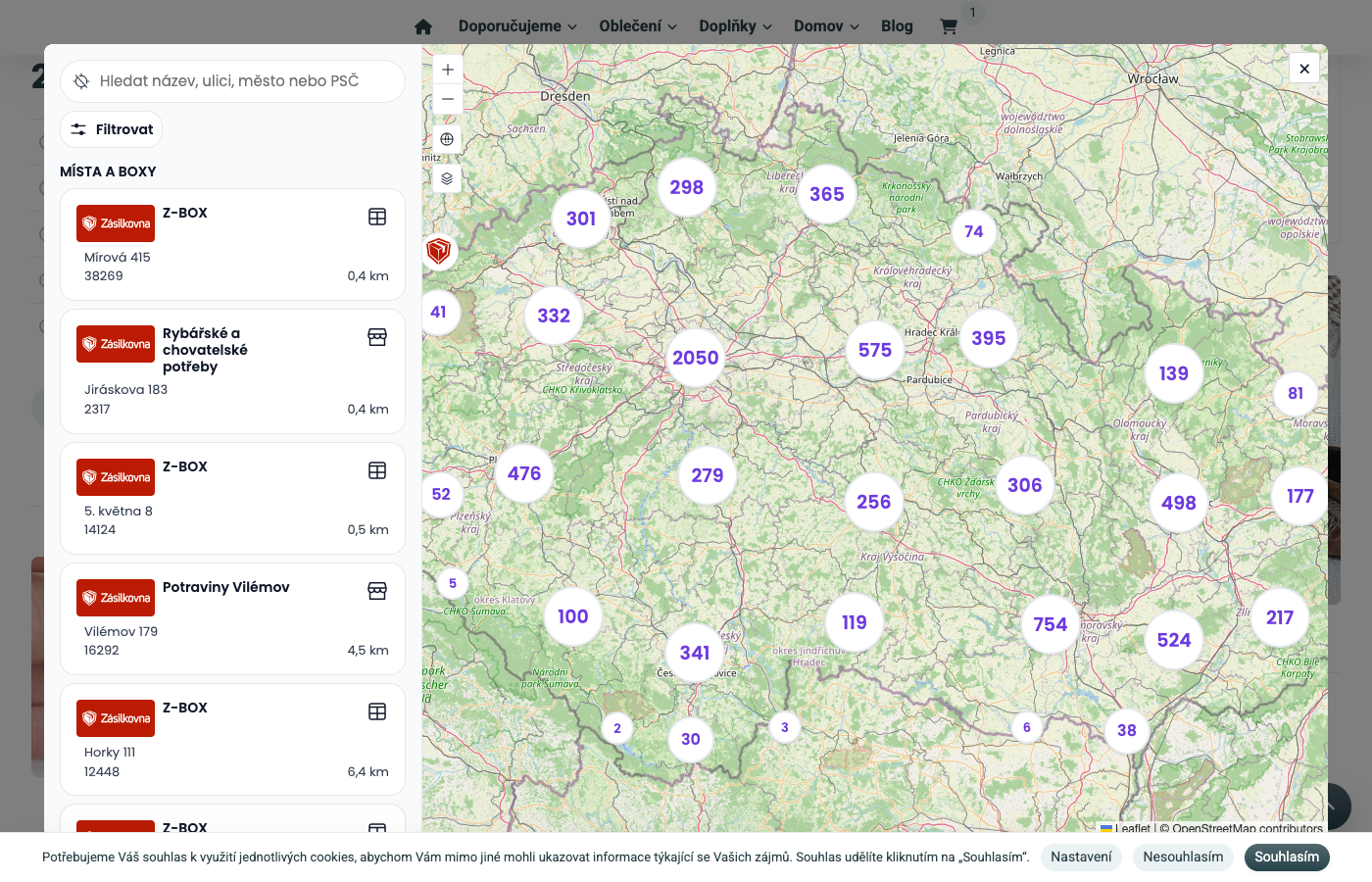This screenshot has height=882, width=1372.
Task: Click the 2050 cluster marker on the map
Action: click(x=696, y=358)
